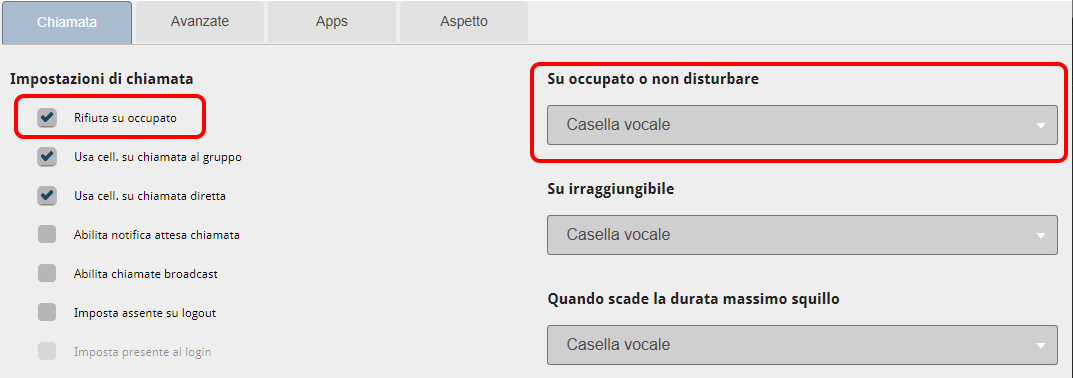Viewport: 1073px width, 378px height.
Task: Open the Avanzate tab
Action: 200,22
